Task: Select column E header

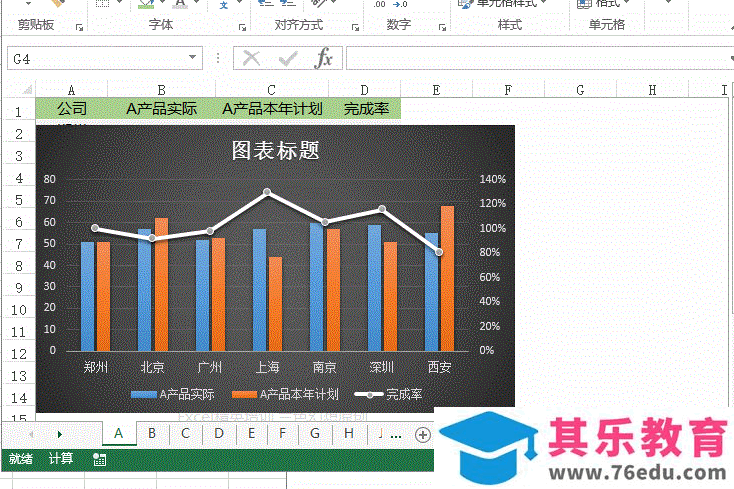Action: pyautogui.click(x=436, y=90)
